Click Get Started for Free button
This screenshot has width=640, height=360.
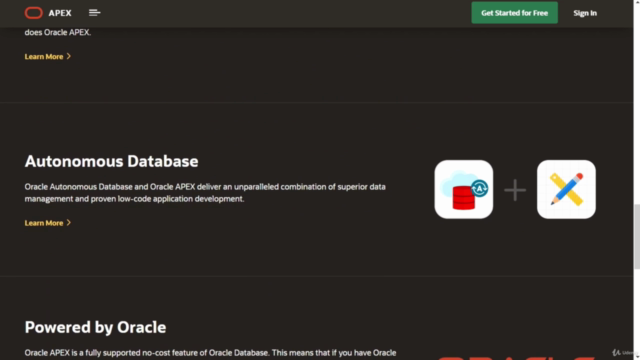pyautogui.click(x=514, y=13)
